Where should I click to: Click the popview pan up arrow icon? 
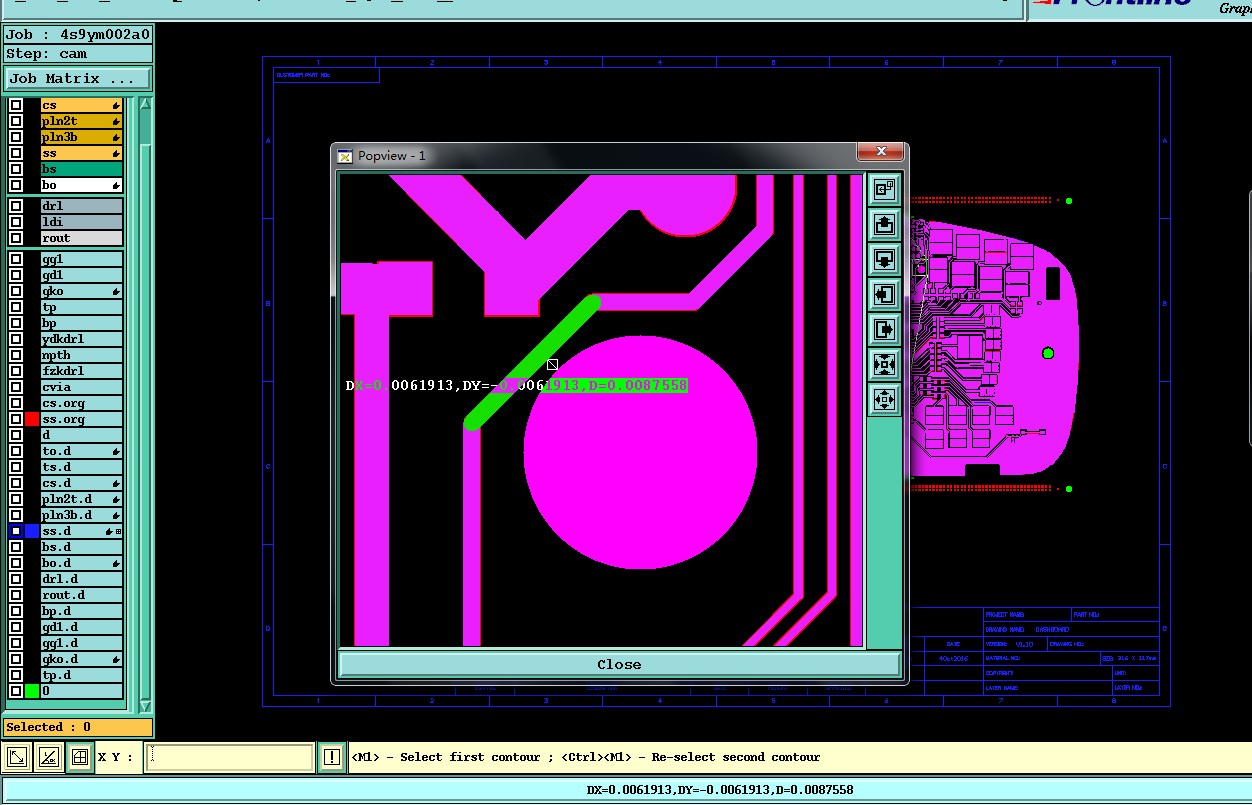pos(884,224)
